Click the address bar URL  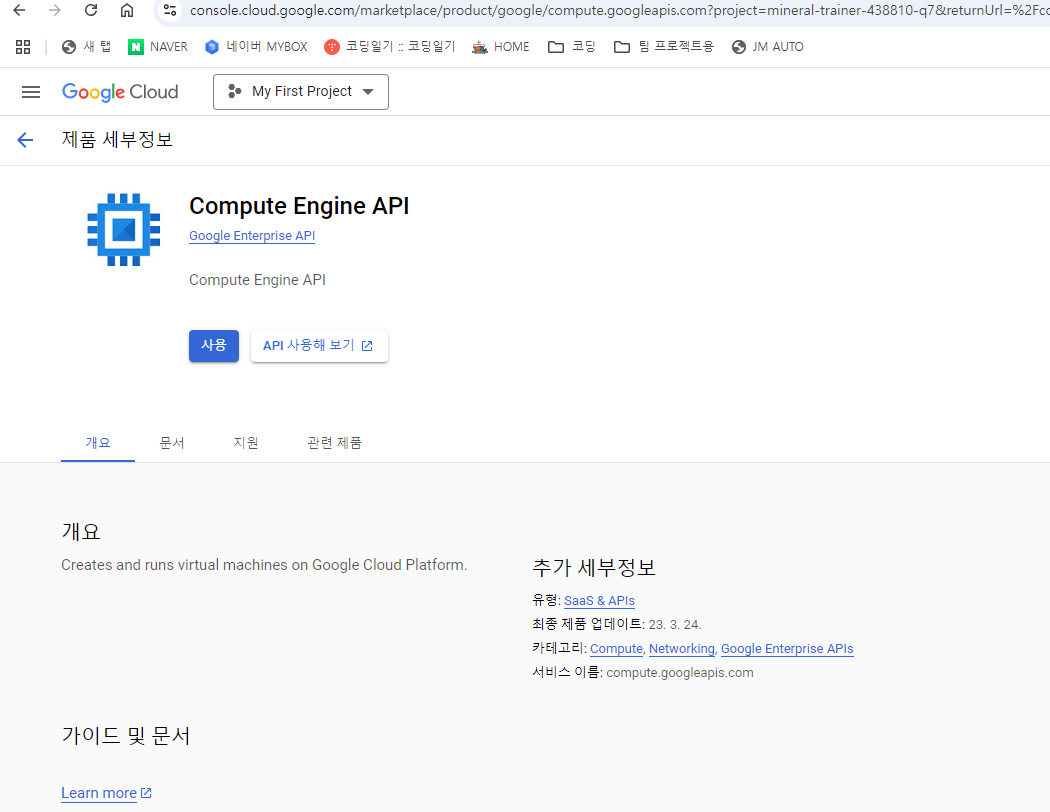[x=619, y=11]
